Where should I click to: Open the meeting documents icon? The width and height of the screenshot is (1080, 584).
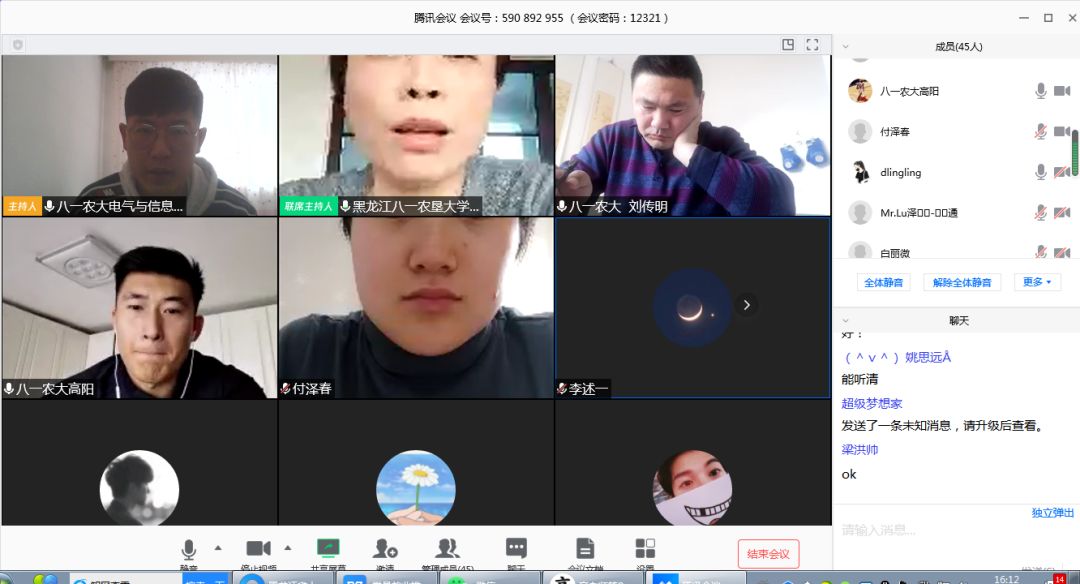coord(585,548)
